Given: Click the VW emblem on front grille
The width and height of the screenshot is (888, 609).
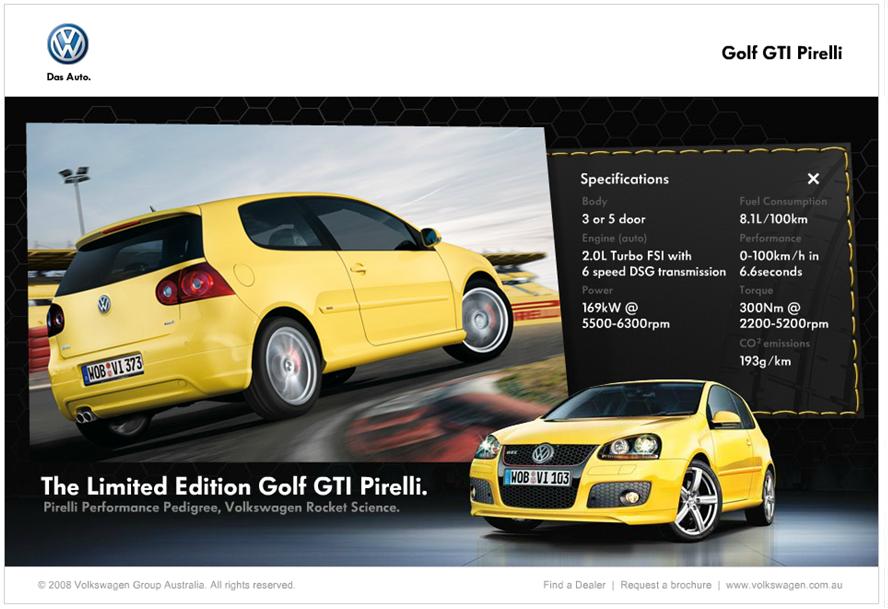Looking at the screenshot, I should tap(542, 454).
